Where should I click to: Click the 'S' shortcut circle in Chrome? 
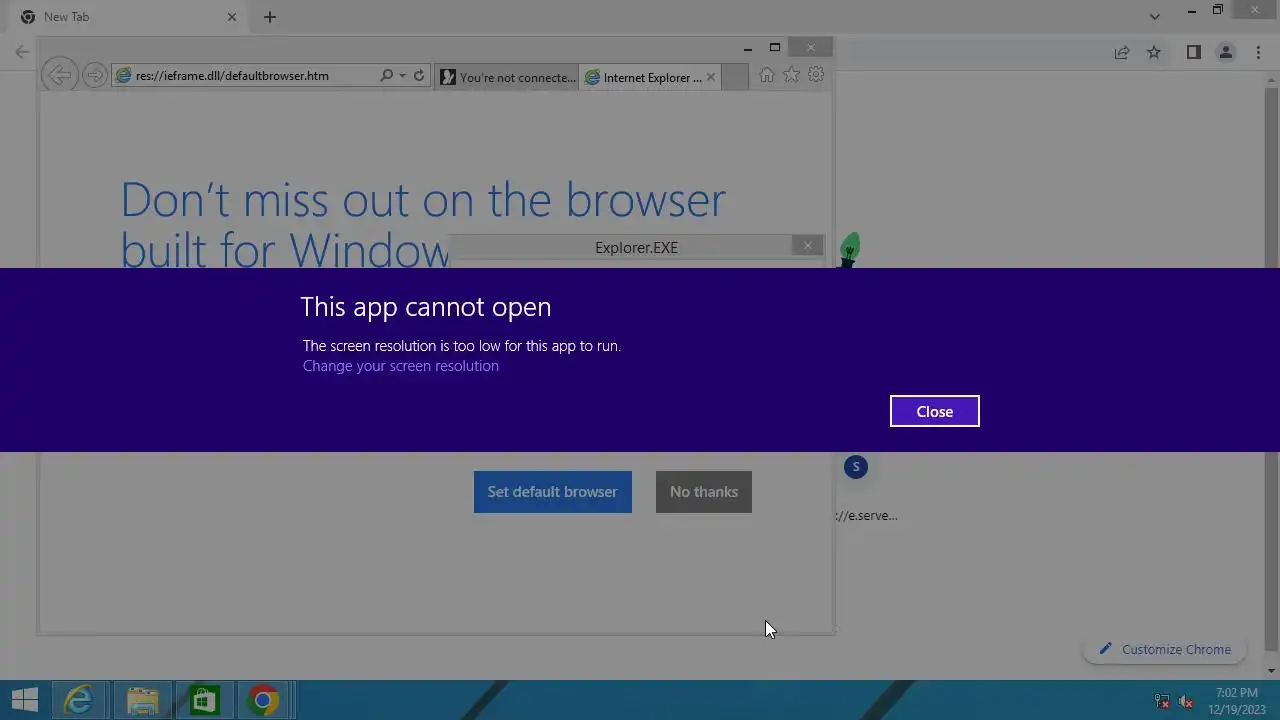855,467
